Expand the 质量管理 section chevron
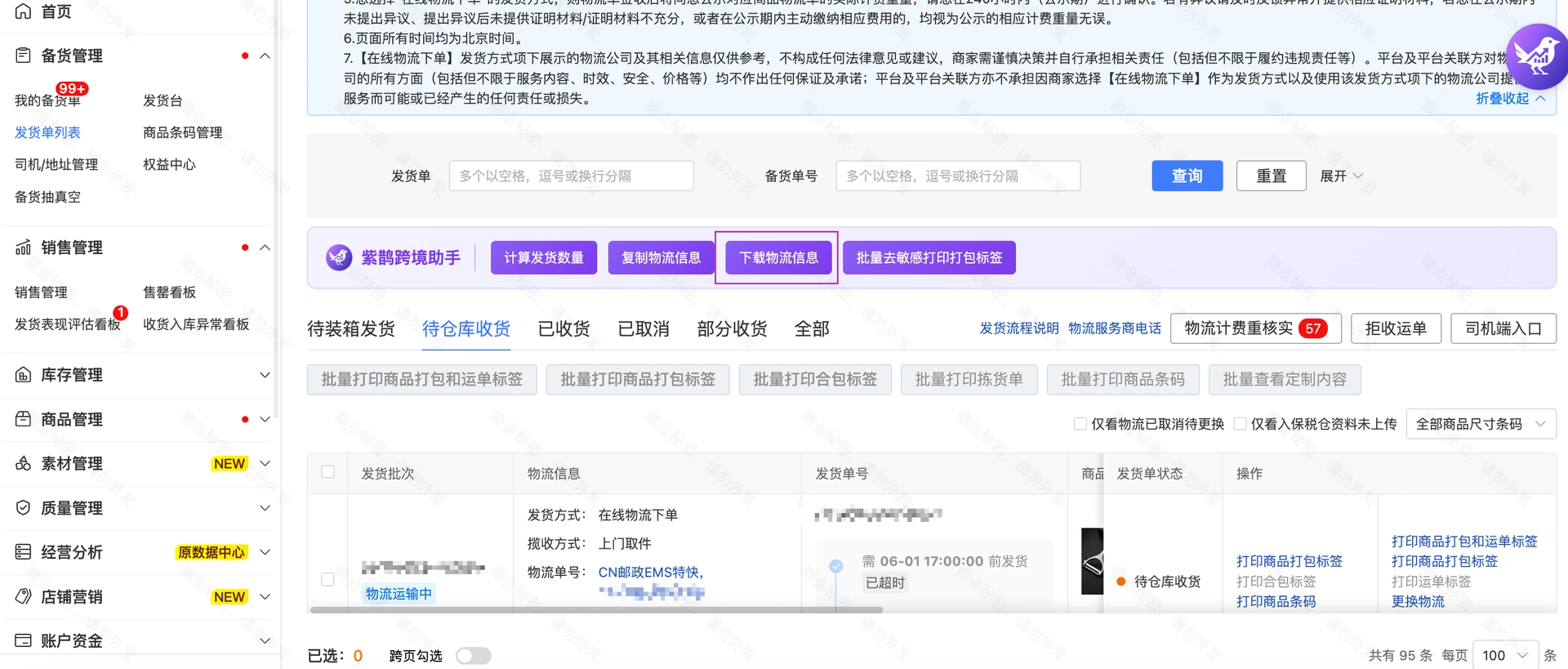 (265, 508)
